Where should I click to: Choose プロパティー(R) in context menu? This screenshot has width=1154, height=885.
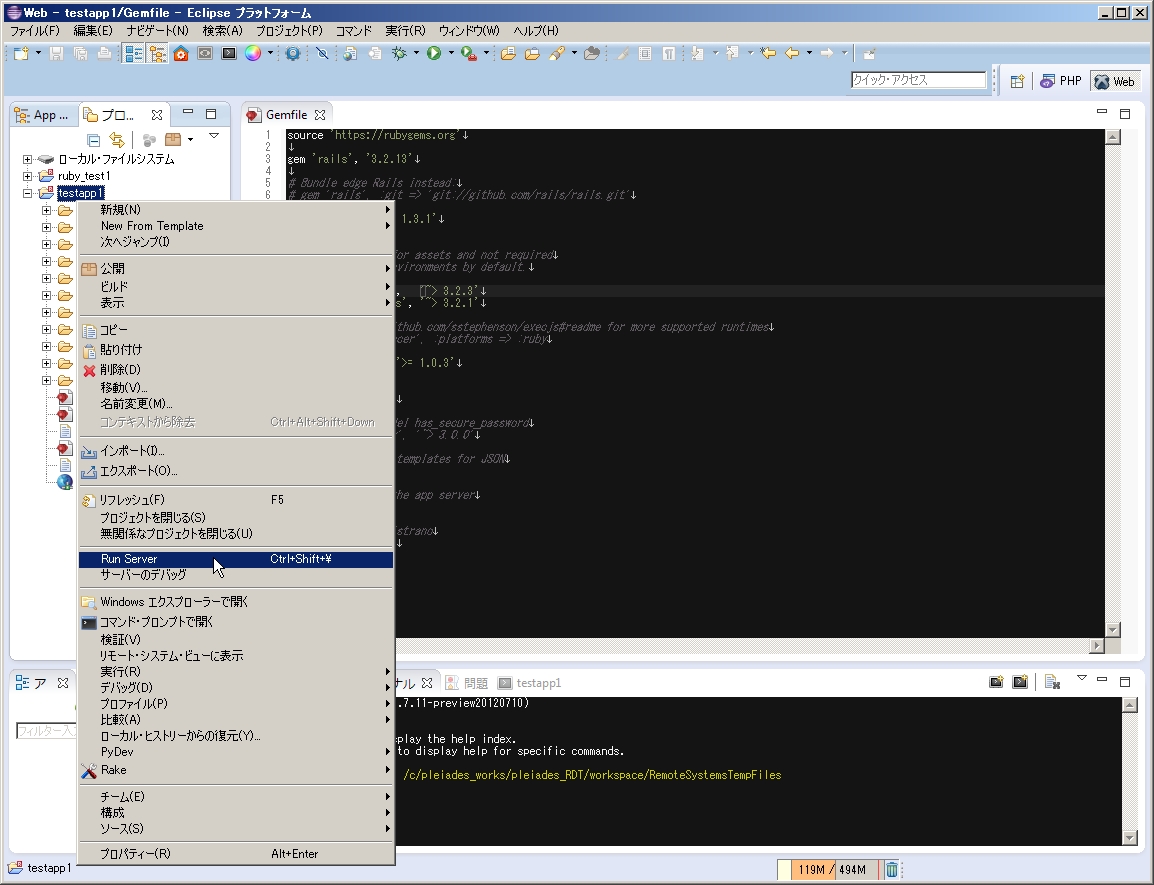[236, 853]
